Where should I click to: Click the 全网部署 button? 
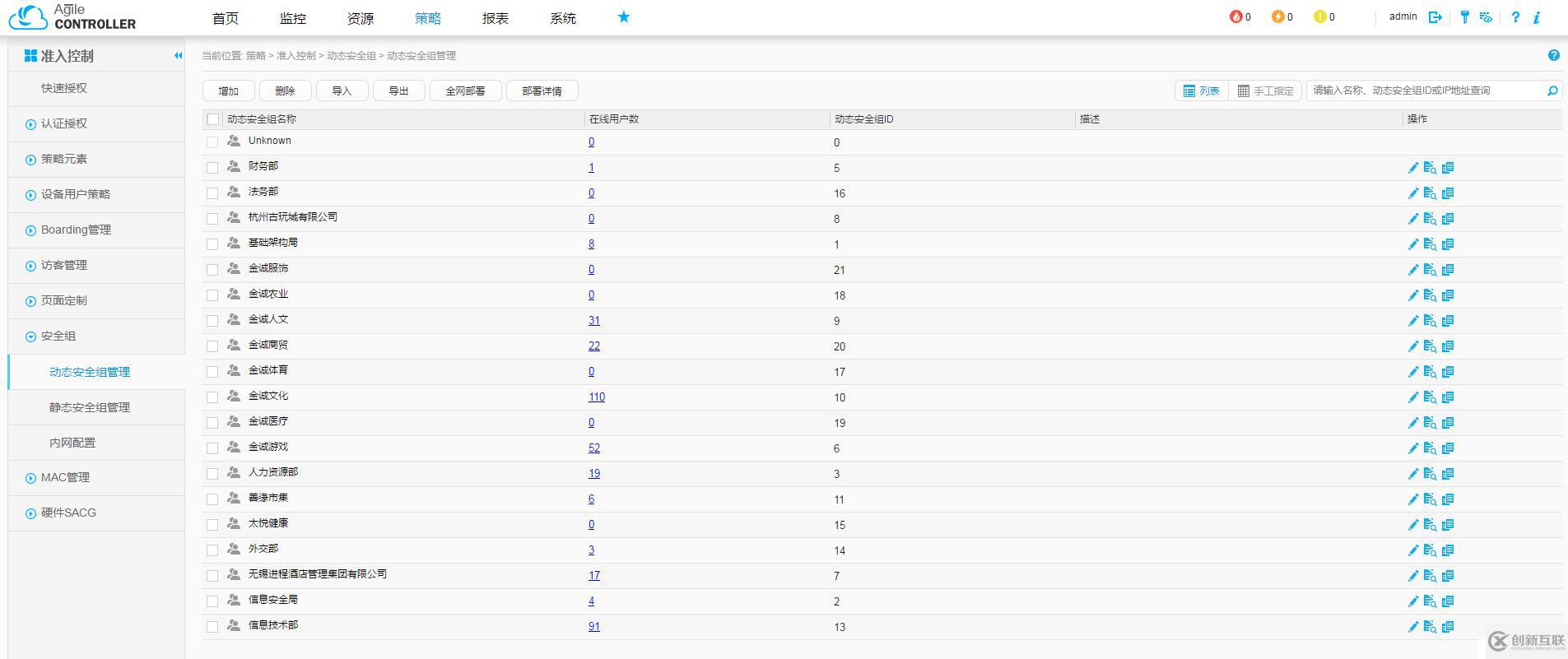[x=466, y=90]
